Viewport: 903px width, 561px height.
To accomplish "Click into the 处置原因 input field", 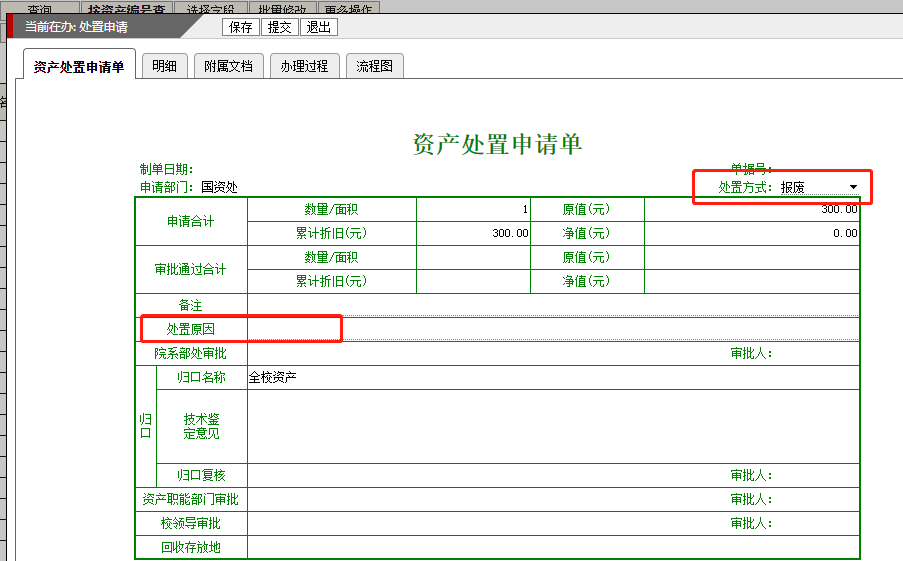I will click(552, 329).
